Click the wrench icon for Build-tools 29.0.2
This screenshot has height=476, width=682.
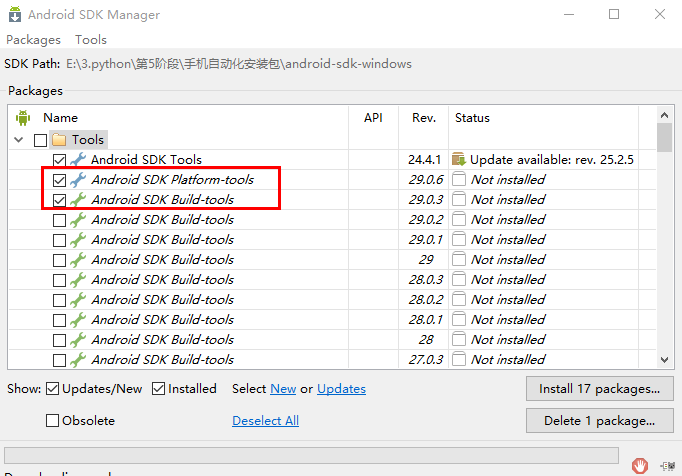point(78,219)
